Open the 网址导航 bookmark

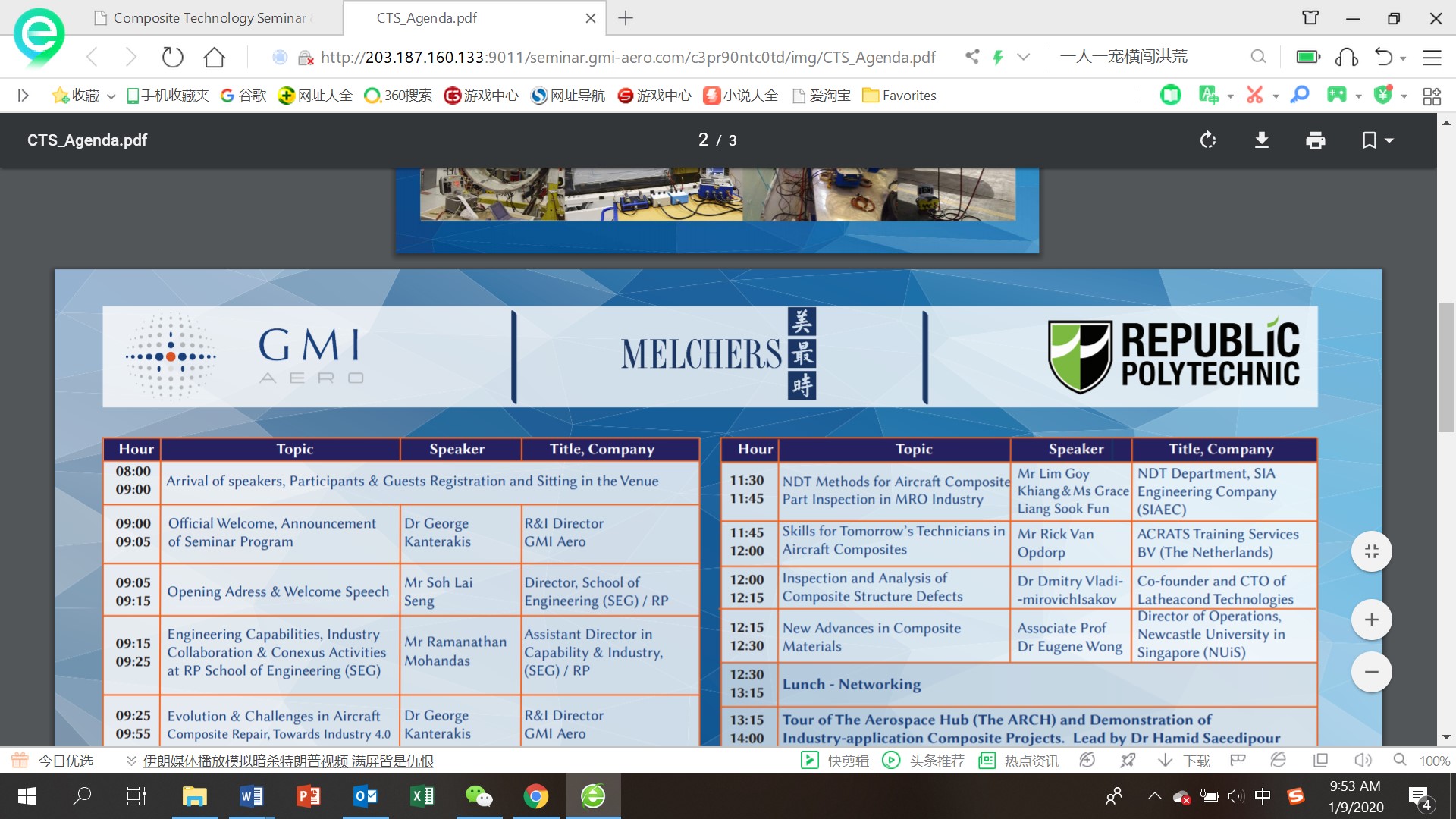coord(568,96)
